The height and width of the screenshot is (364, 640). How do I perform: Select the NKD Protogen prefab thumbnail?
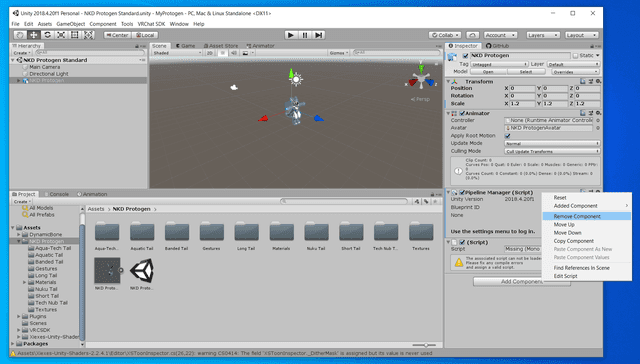tap(107, 270)
